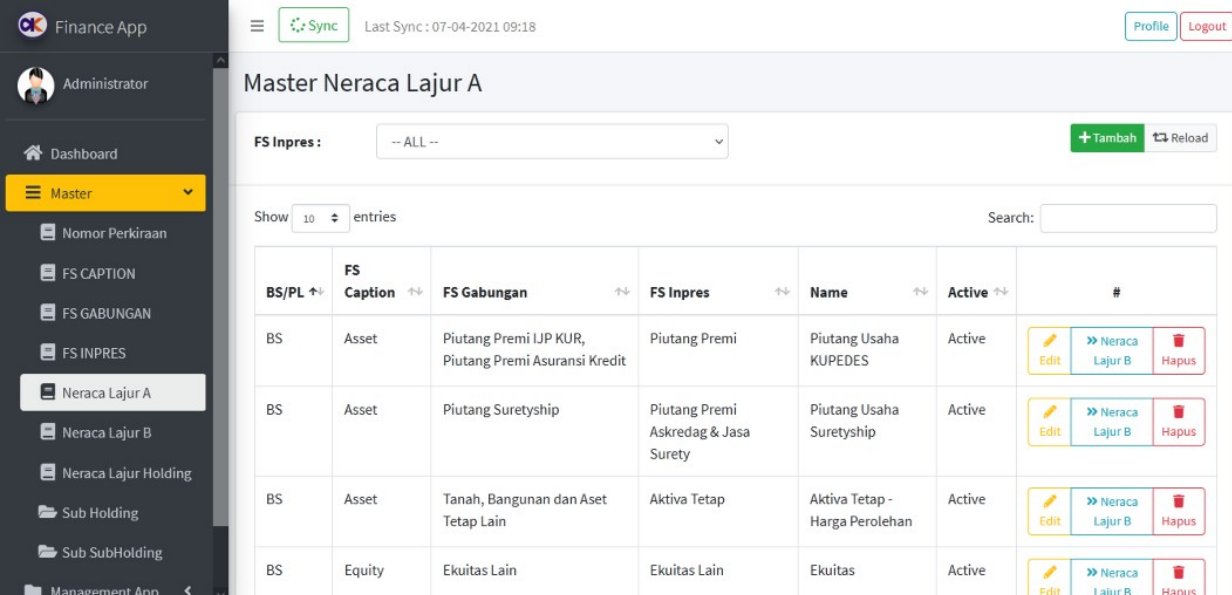This screenshot has height=595, width=1232.
Task: Change the show entries count selector
Action: coord(321,218)
